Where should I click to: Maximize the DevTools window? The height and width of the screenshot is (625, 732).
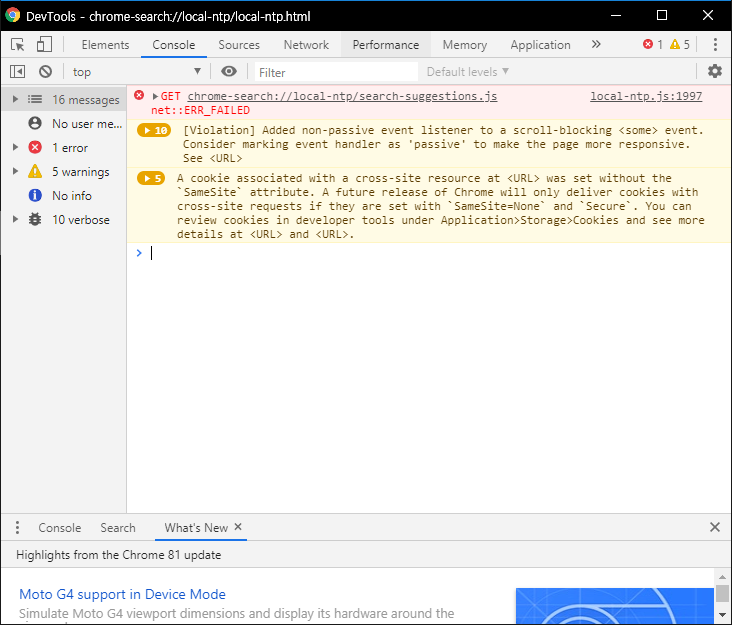(x=662, y=15)
